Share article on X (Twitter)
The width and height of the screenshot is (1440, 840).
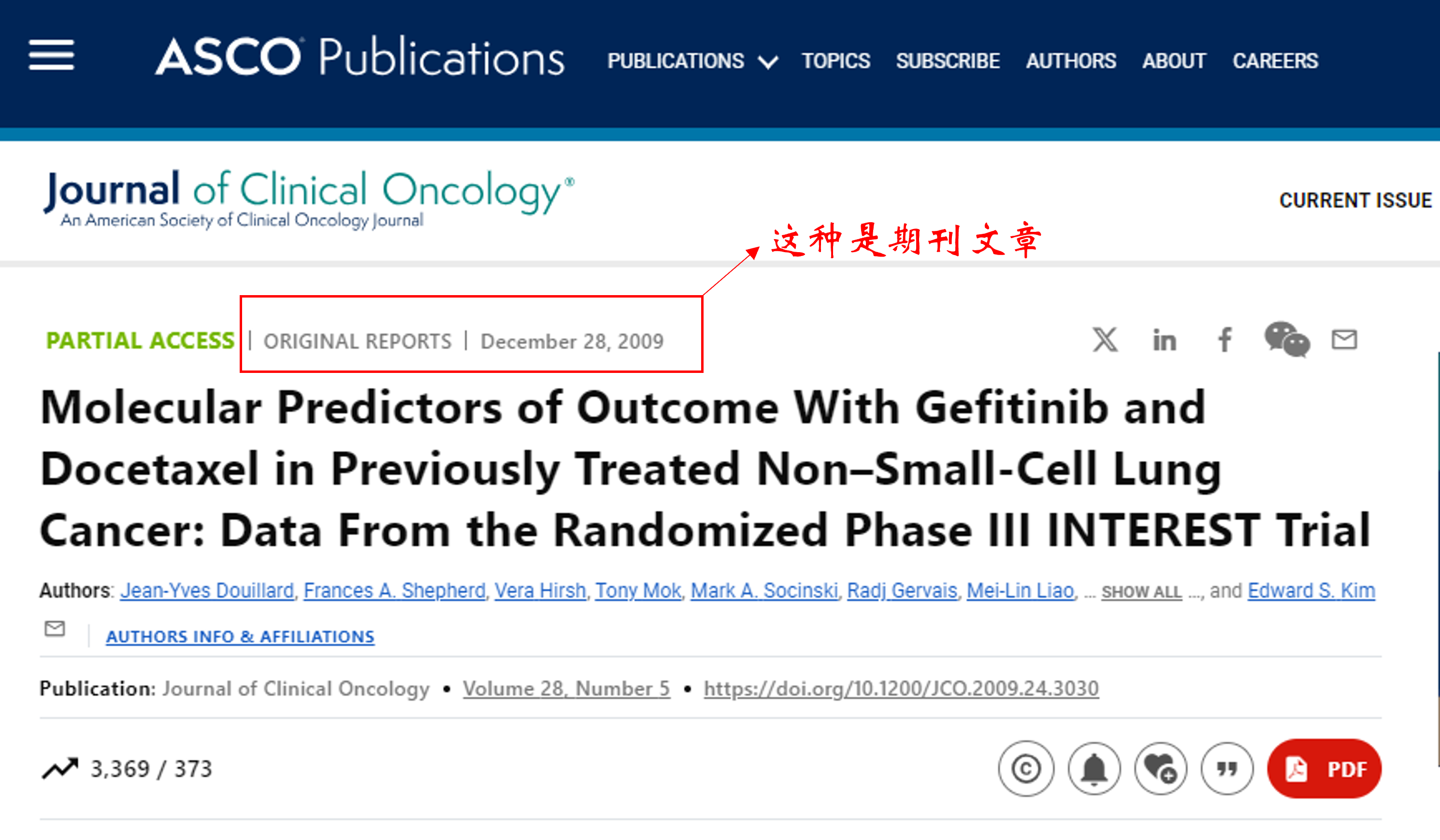point(1105,341)
